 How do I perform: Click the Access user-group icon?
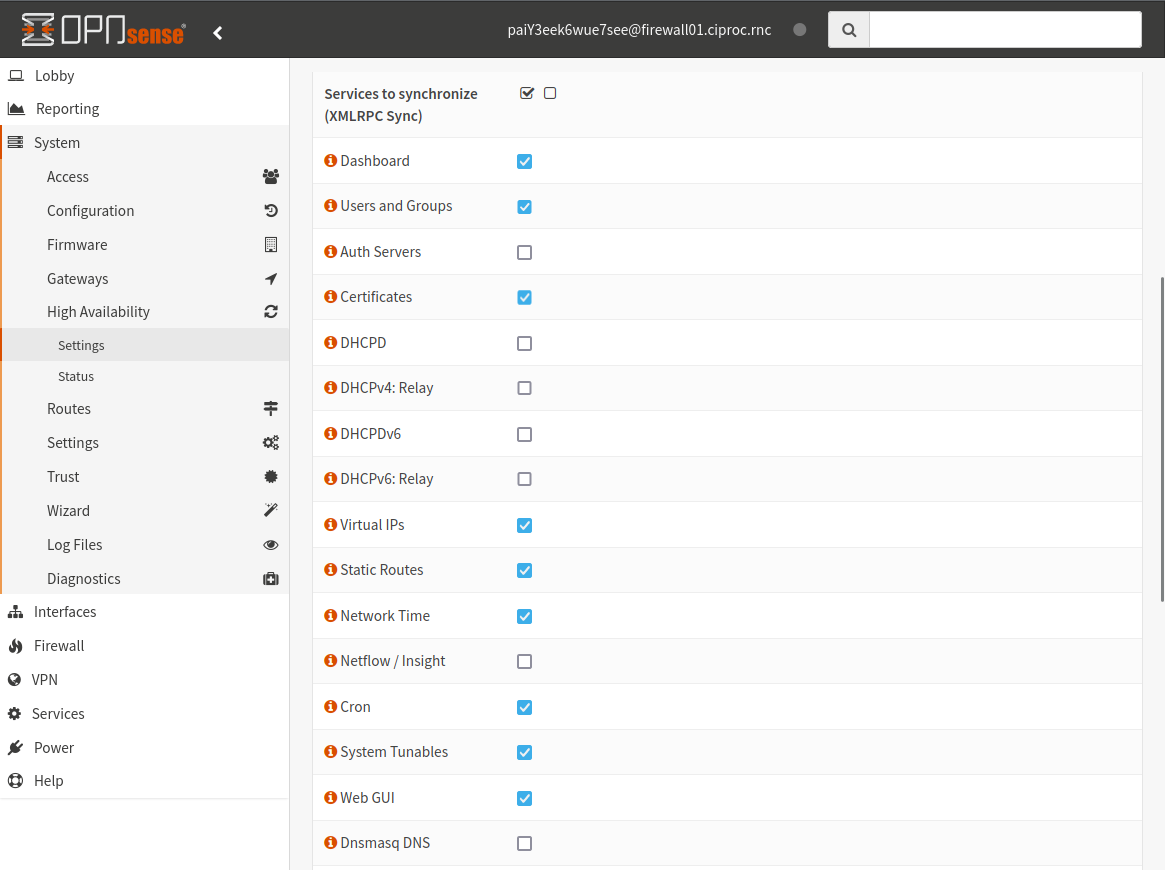click(x=270, y=176)
